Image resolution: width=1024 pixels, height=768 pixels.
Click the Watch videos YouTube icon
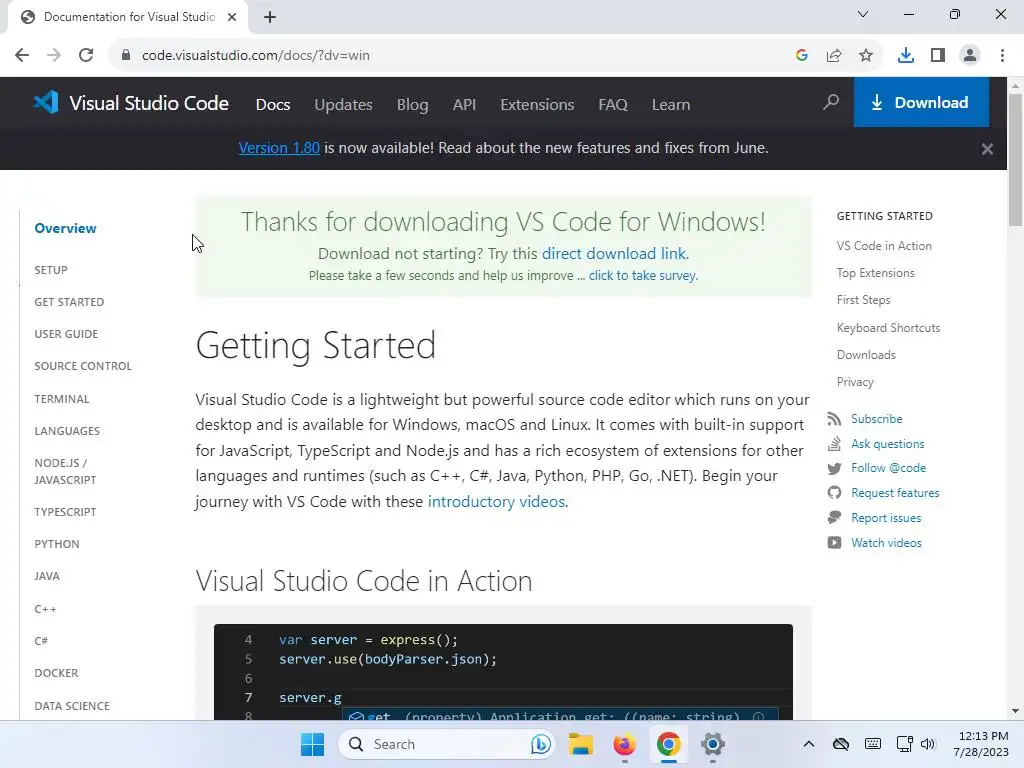coord(834,543)
